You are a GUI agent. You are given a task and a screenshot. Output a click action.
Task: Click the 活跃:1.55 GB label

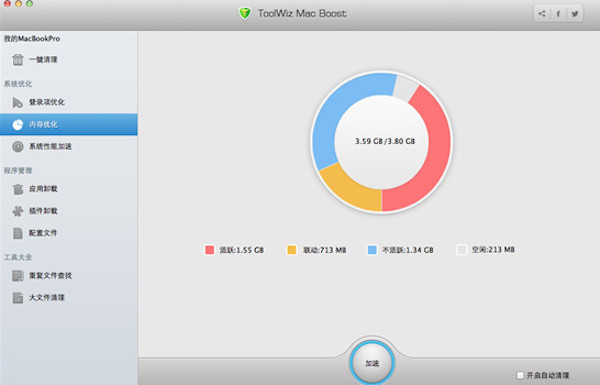pos(241,250)
